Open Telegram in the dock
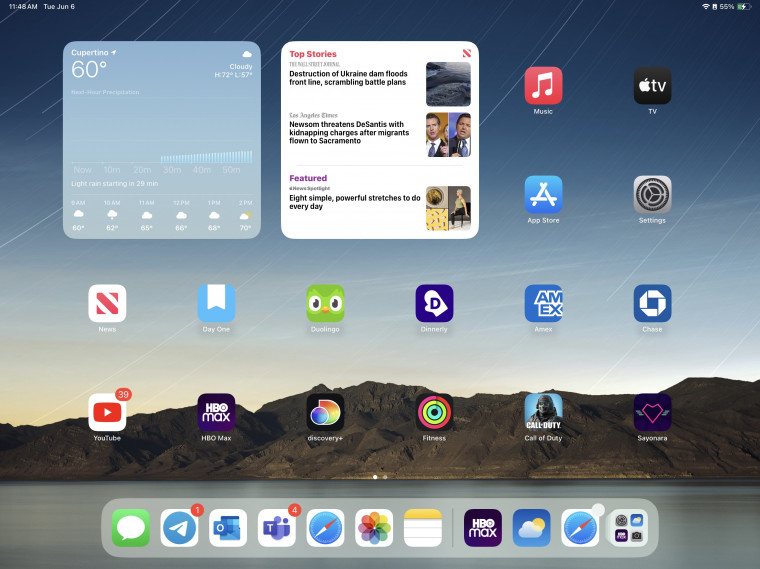The image size is (760, 569). coord(179,528)
